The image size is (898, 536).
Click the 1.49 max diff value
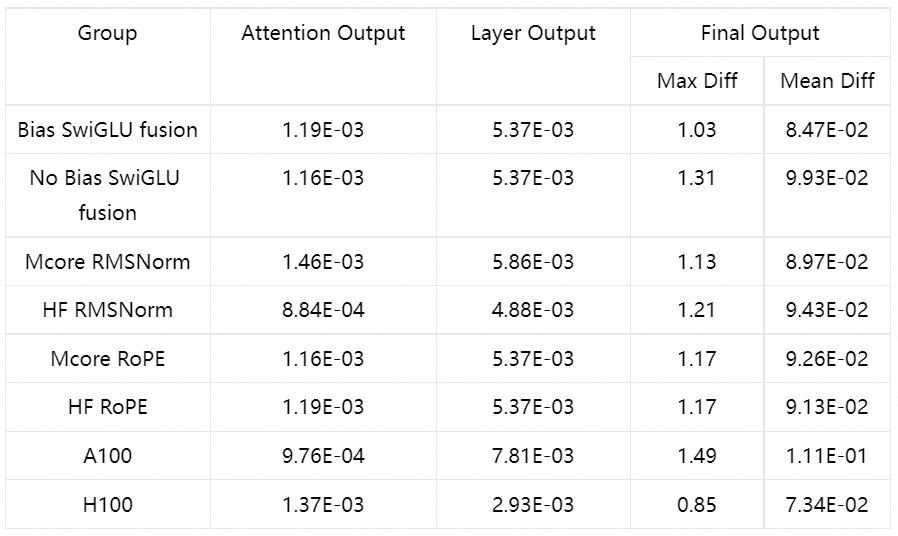697,456
